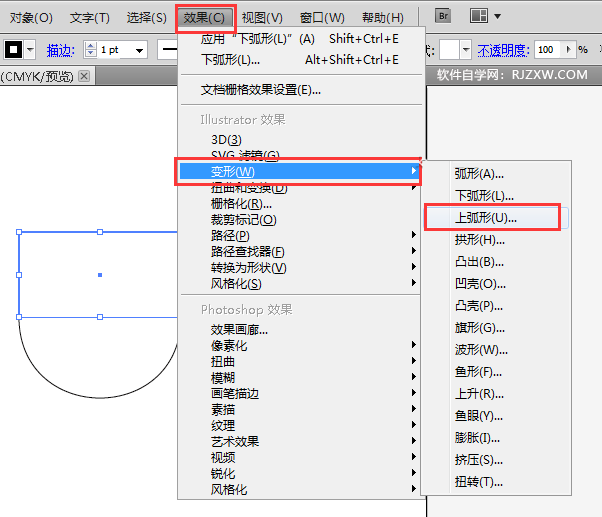
Task: Open the 像素化 submenu
Action: click(300, 346)
